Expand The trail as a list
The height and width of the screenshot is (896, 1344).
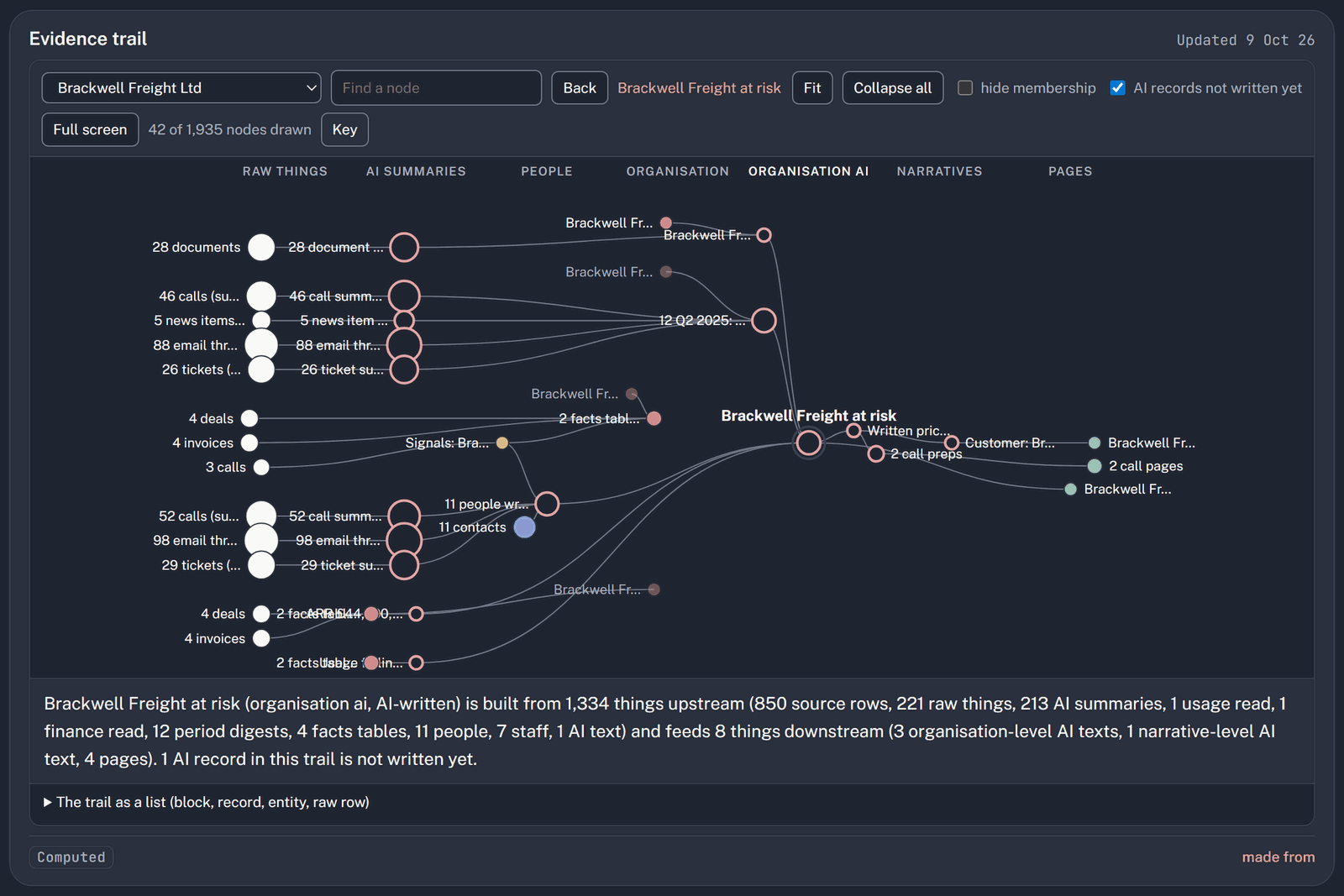coord(207,803)
